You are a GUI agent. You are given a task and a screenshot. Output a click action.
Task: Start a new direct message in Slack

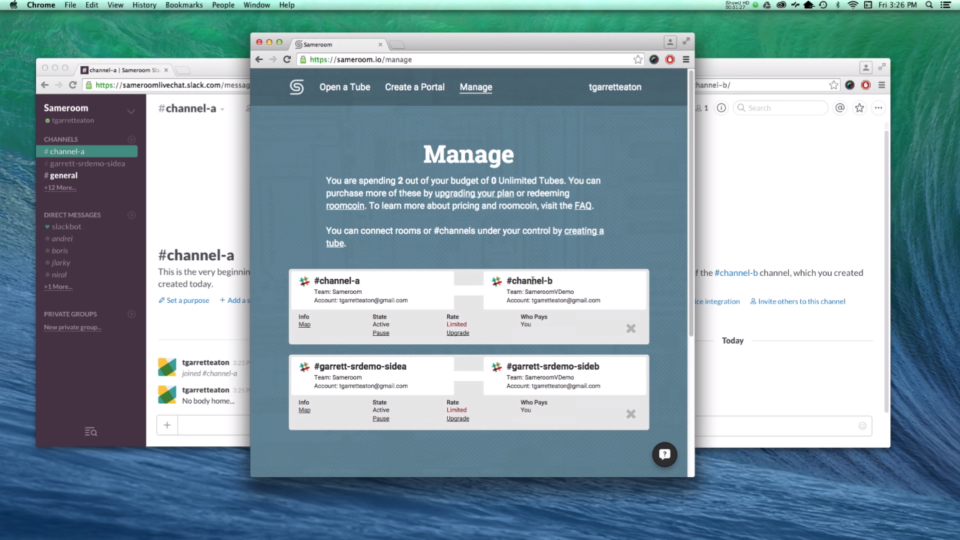[131, 215]
